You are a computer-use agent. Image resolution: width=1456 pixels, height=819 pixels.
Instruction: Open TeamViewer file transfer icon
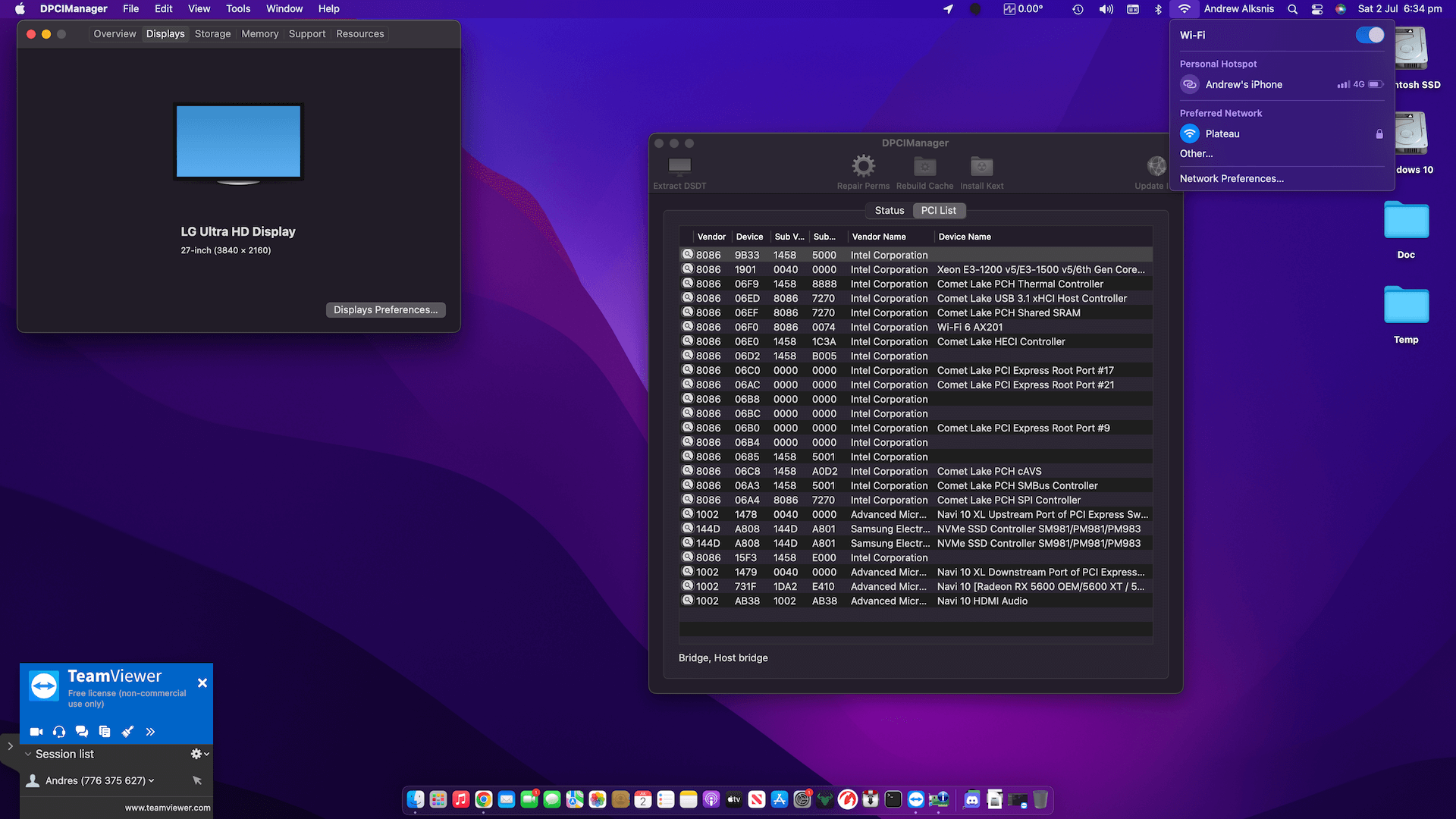105,732
